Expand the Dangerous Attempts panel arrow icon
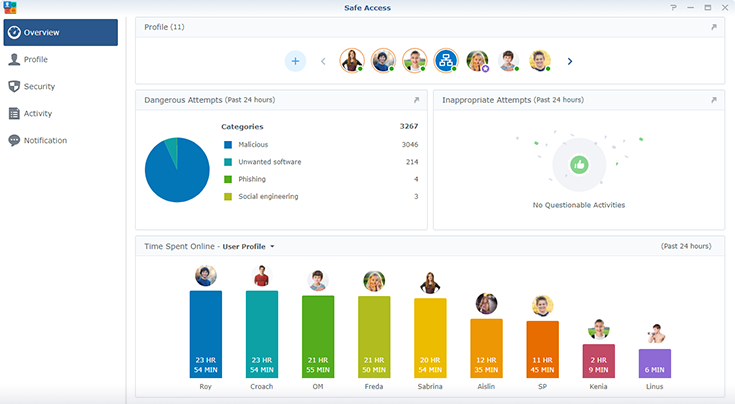Viewport: 735px width, 404px height. pos(416,100)
